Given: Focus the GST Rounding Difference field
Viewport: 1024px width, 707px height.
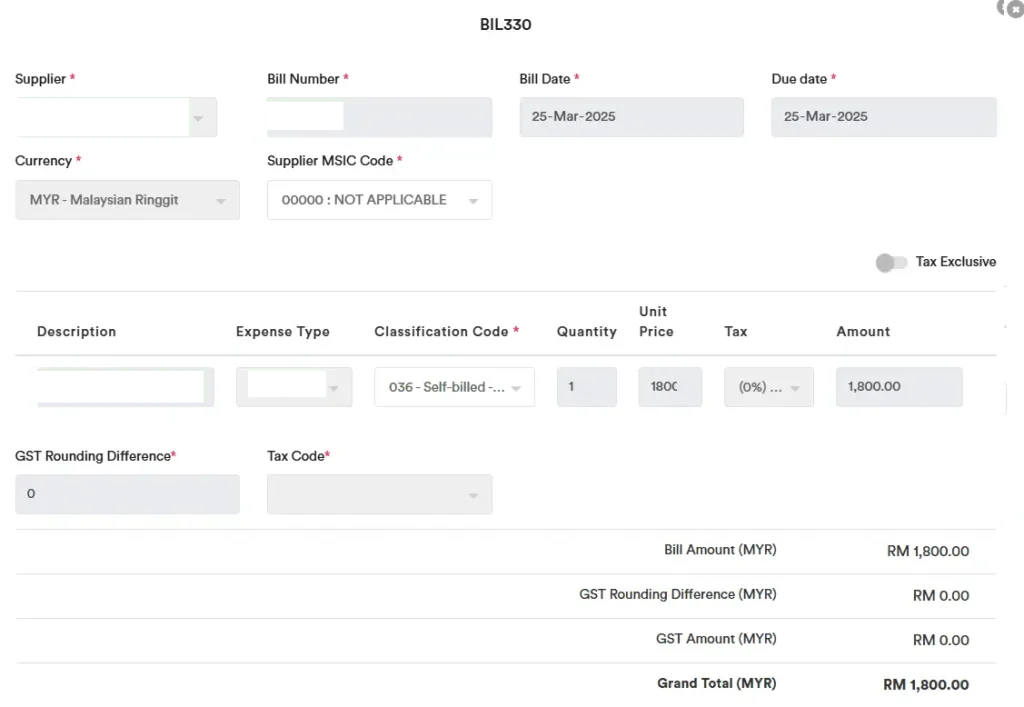Looking at the screenshot, I should pyautogui.click(x=127, y=494).
